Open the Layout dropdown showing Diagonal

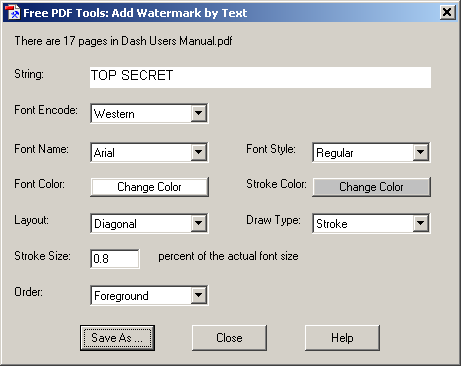click(x=149, y=223)
